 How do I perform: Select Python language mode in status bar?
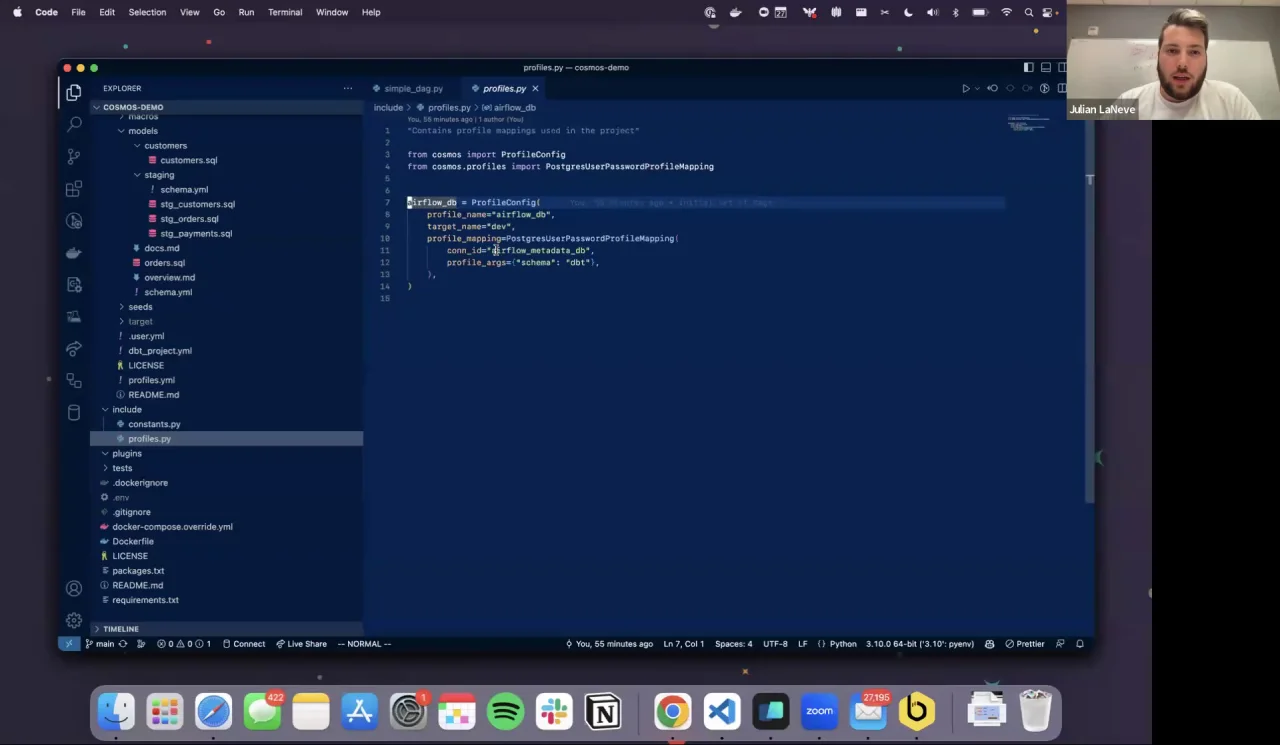tap(842, 644)
